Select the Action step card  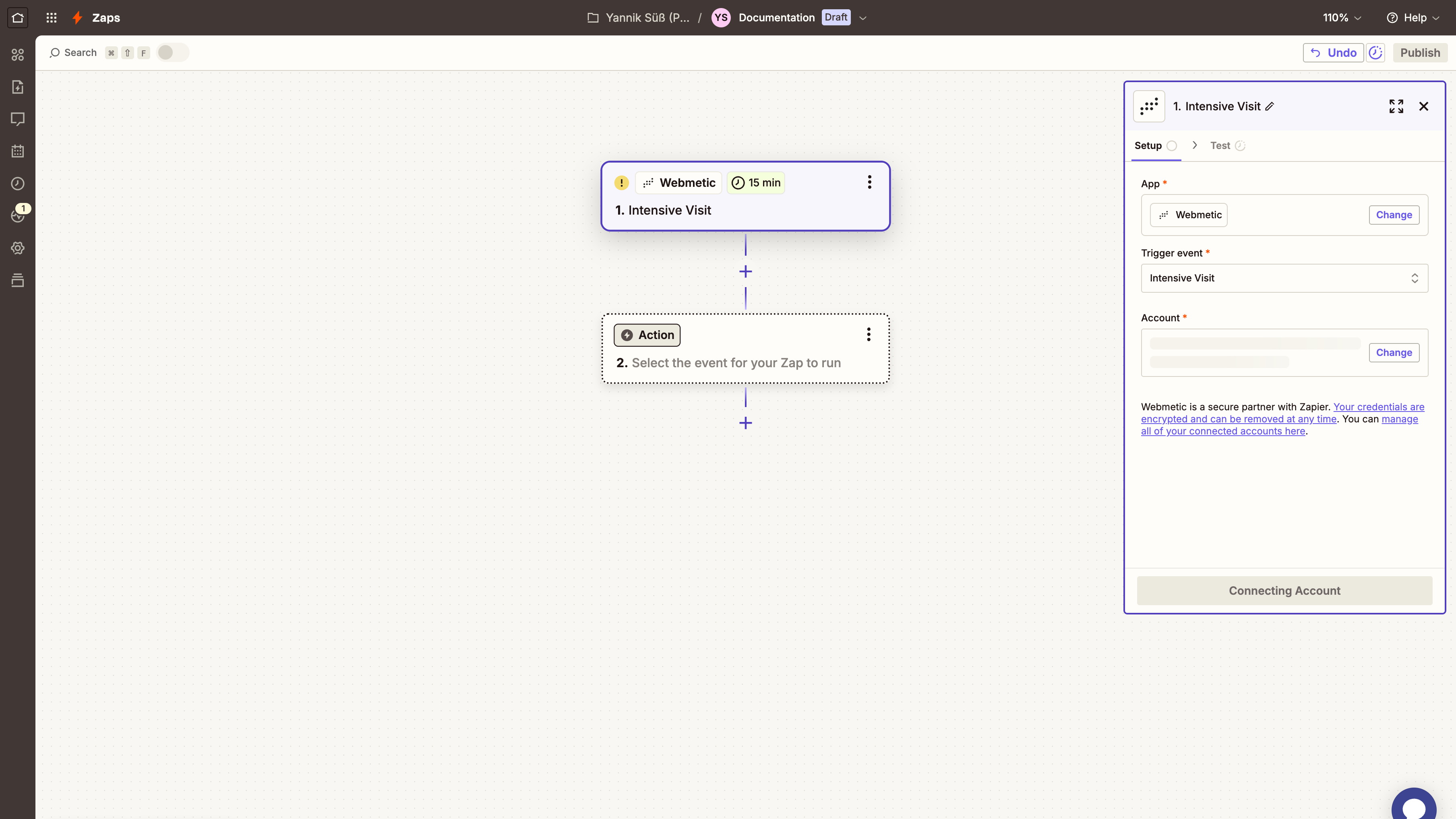pos(746,349)
